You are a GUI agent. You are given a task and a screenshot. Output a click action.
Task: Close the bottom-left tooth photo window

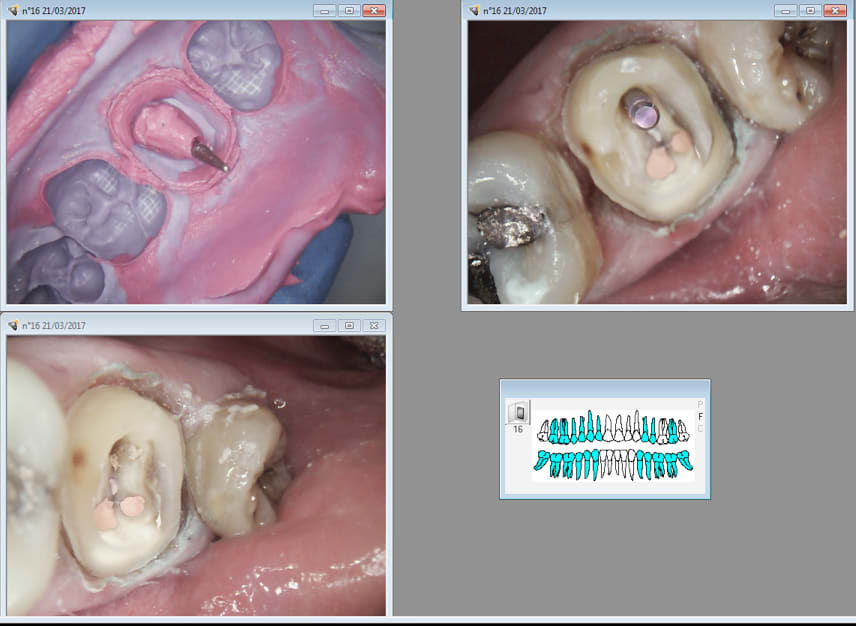click(373, 325)
